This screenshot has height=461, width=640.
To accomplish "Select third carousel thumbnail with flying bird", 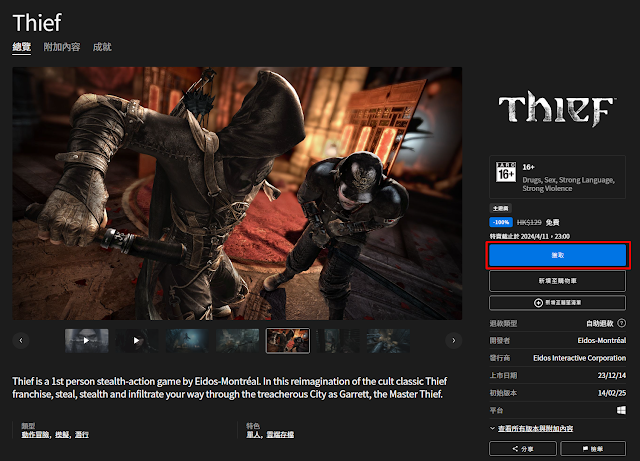I will [x=187, y=341].
